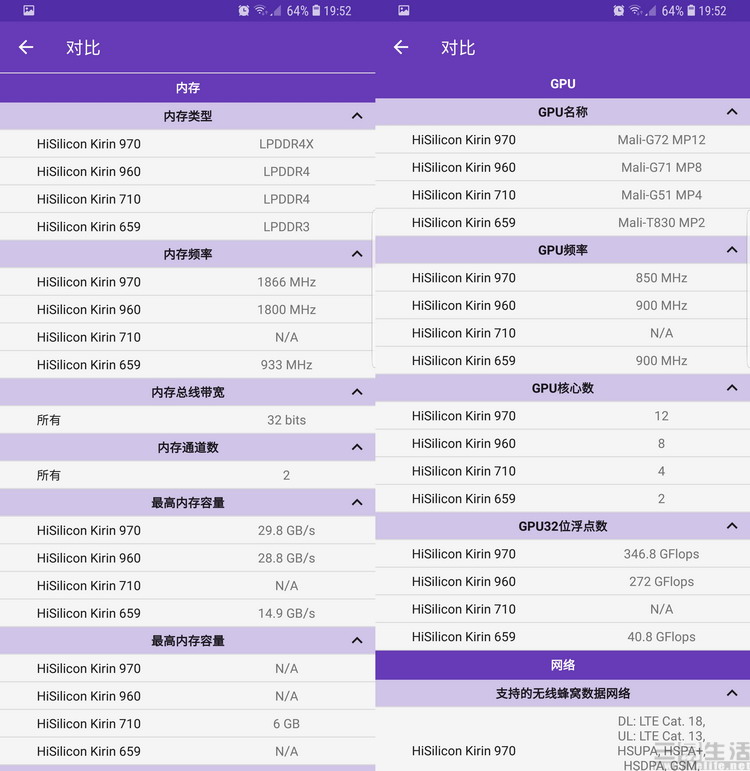Tap battery icon on GPU screen status bar

[x=691, y=10]
